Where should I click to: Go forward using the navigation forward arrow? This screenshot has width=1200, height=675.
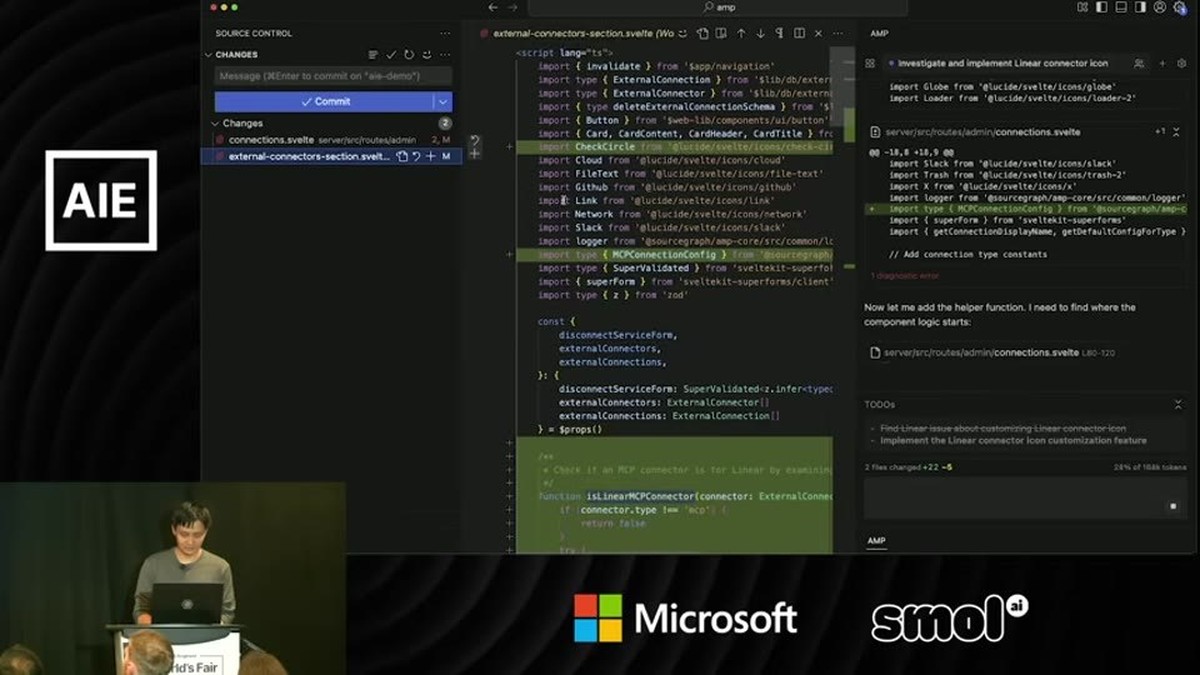coord(512,7)
